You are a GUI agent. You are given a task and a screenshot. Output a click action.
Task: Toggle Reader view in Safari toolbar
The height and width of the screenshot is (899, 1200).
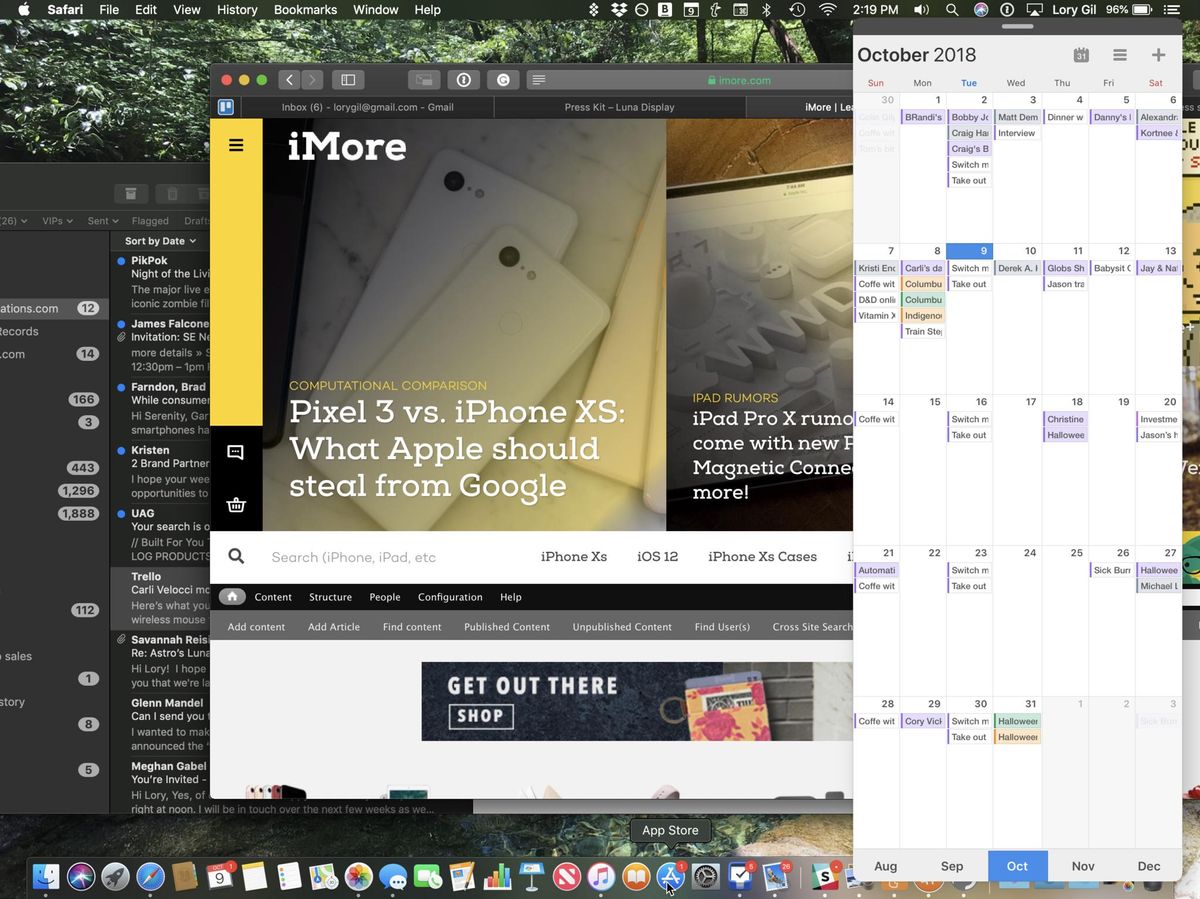pyautogui.click(x=538, y=79)
